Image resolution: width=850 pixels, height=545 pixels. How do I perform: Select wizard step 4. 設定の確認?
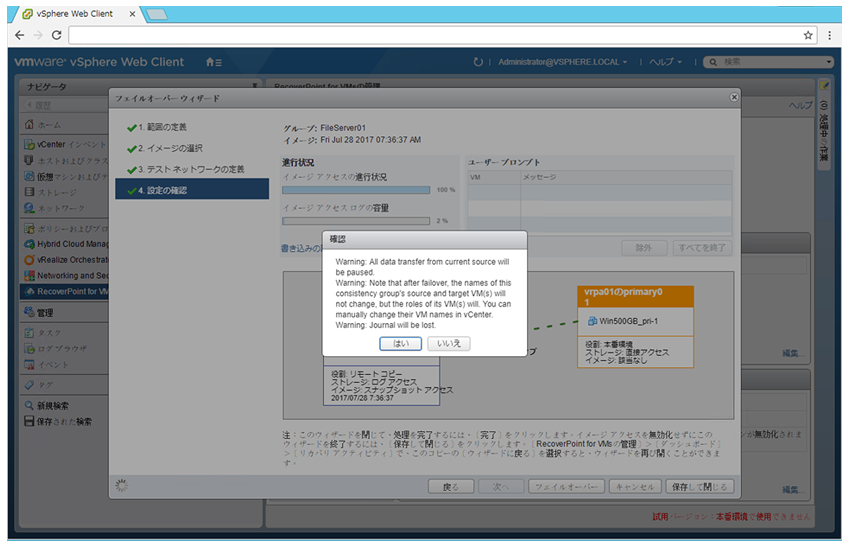[192, 190]
